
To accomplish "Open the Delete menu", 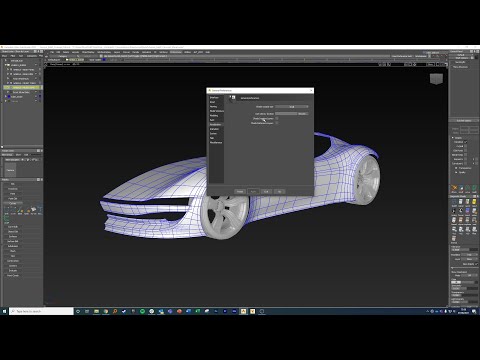I will click(66, 52).
